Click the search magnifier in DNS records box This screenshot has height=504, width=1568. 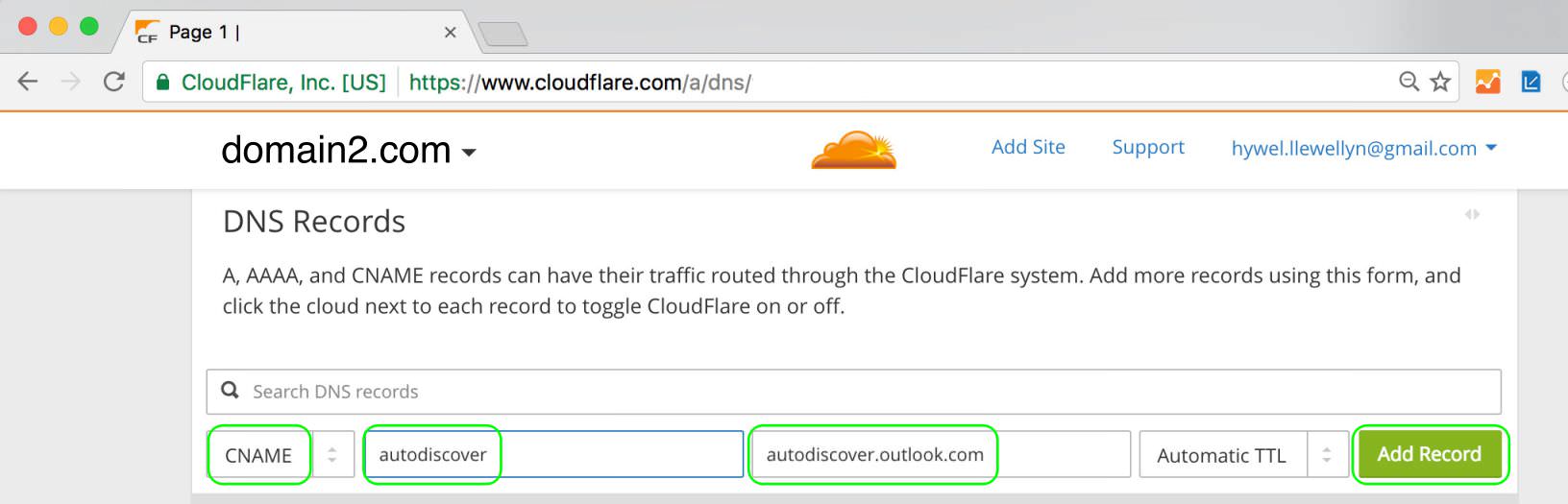tap(230, 390)
